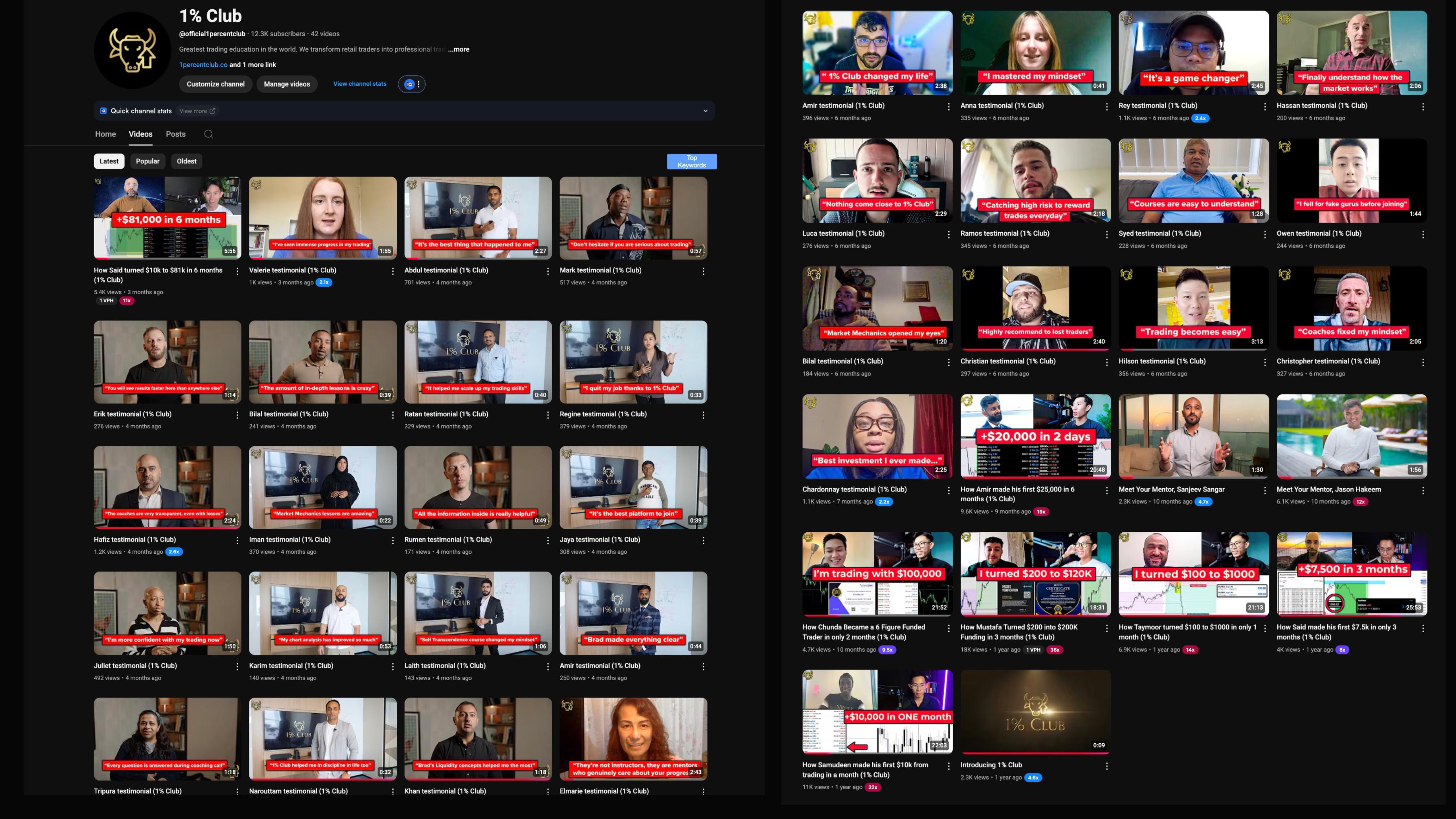Expand channel description with ...more
1456x819 pixels.
point(459,49)
